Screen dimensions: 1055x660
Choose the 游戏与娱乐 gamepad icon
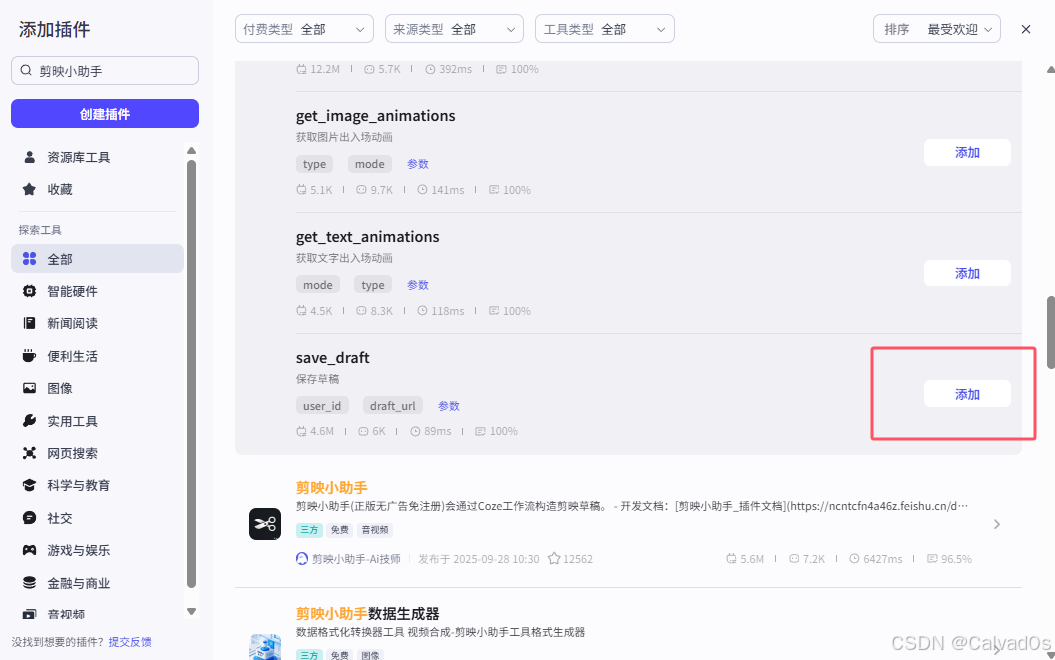click(30, 550)
